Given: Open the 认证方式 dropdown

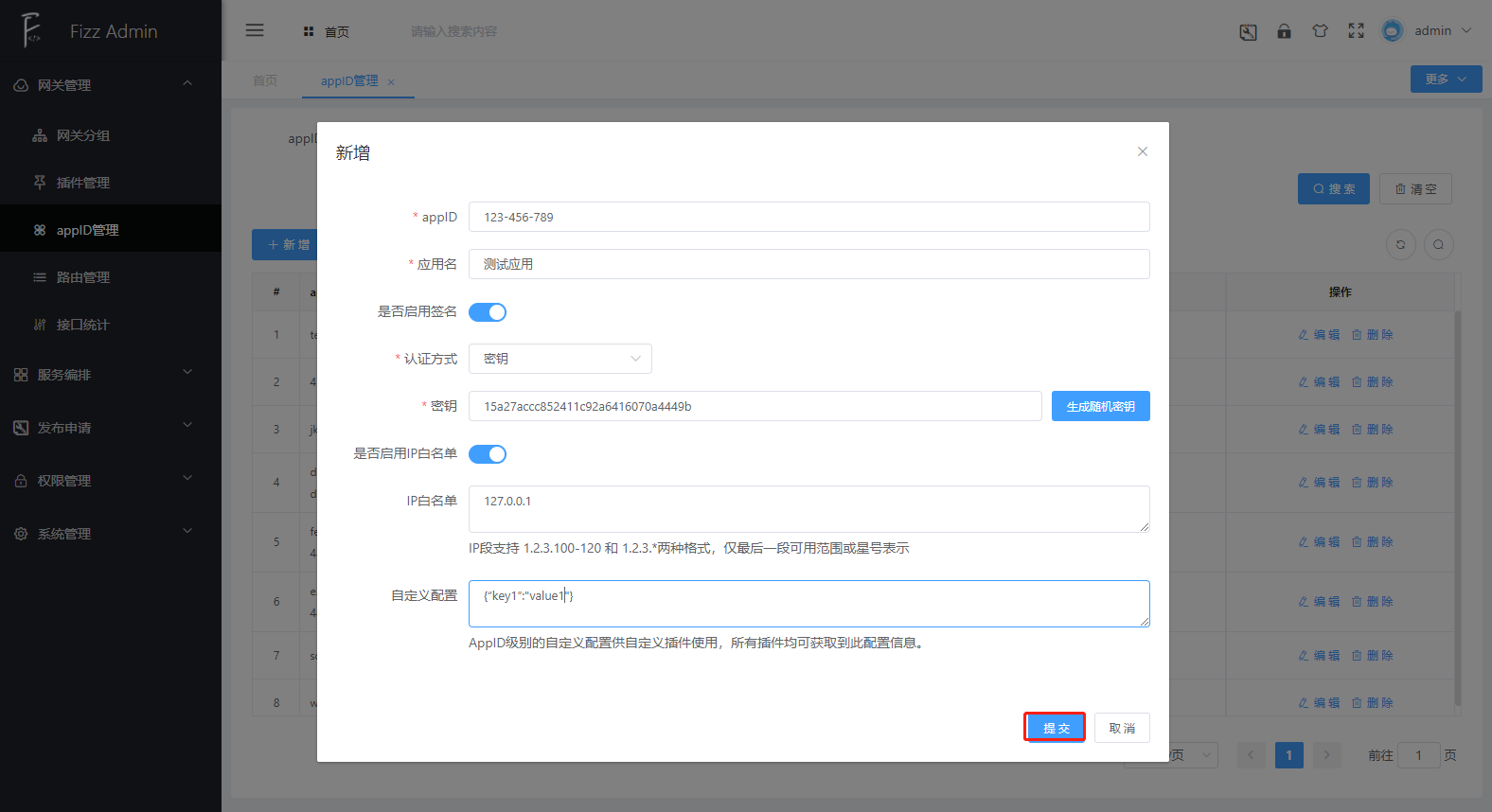Looking at the screenshot, I should tap(559, 359).
